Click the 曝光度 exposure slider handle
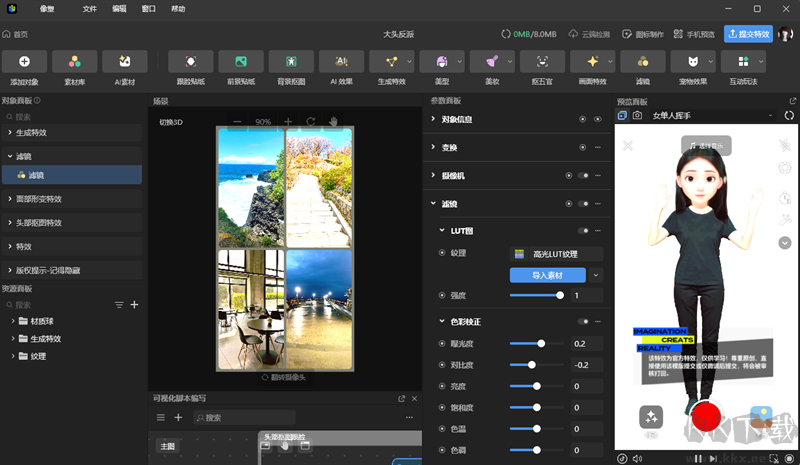 coord(542,343)
